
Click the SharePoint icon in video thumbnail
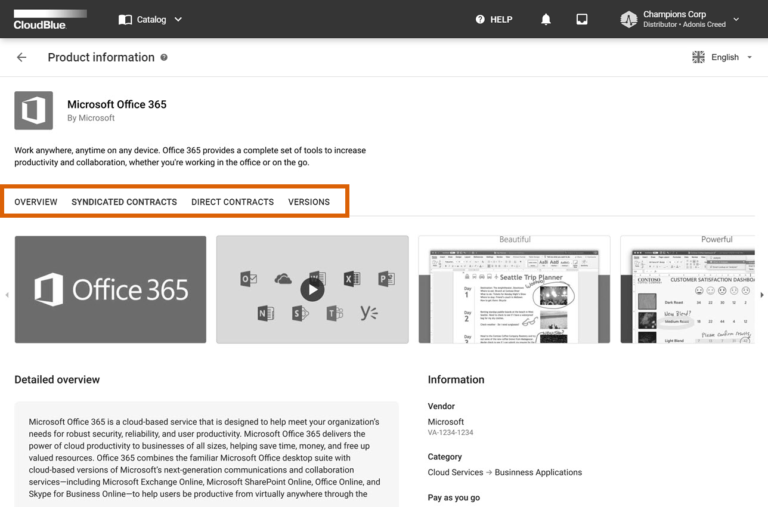300,313
